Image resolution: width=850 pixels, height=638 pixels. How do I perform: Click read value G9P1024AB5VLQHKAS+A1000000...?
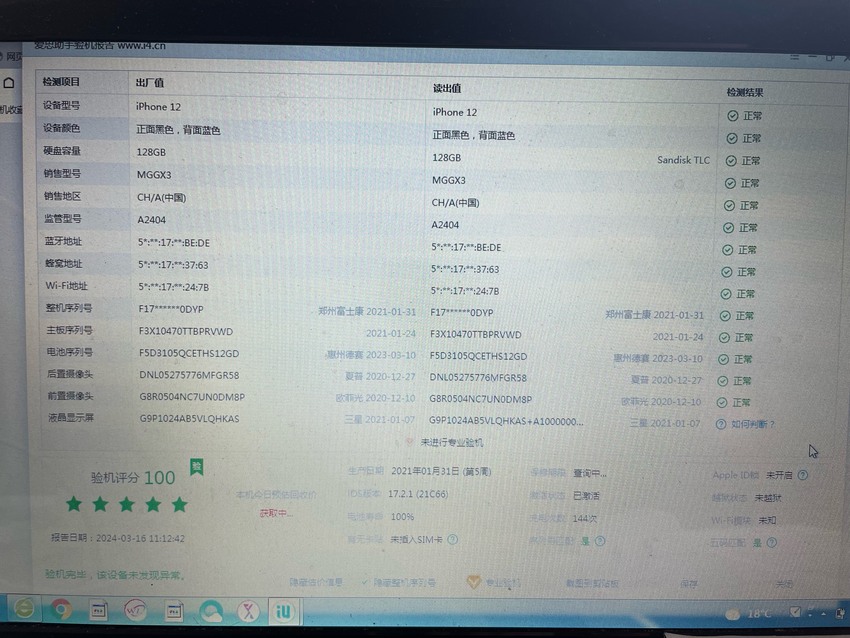(506, 421)
